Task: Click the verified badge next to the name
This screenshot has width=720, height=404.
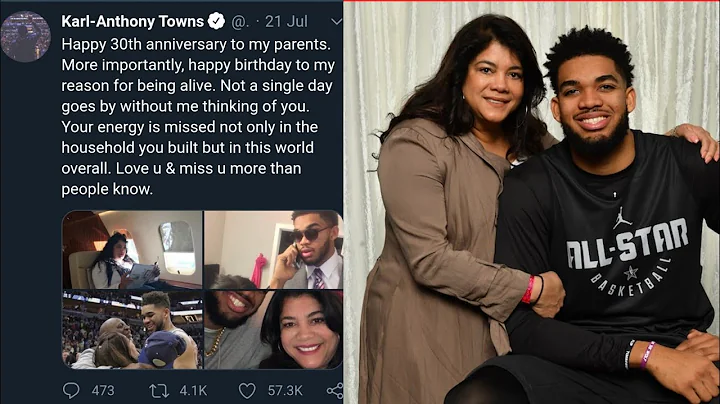Action: pos(214,21)
